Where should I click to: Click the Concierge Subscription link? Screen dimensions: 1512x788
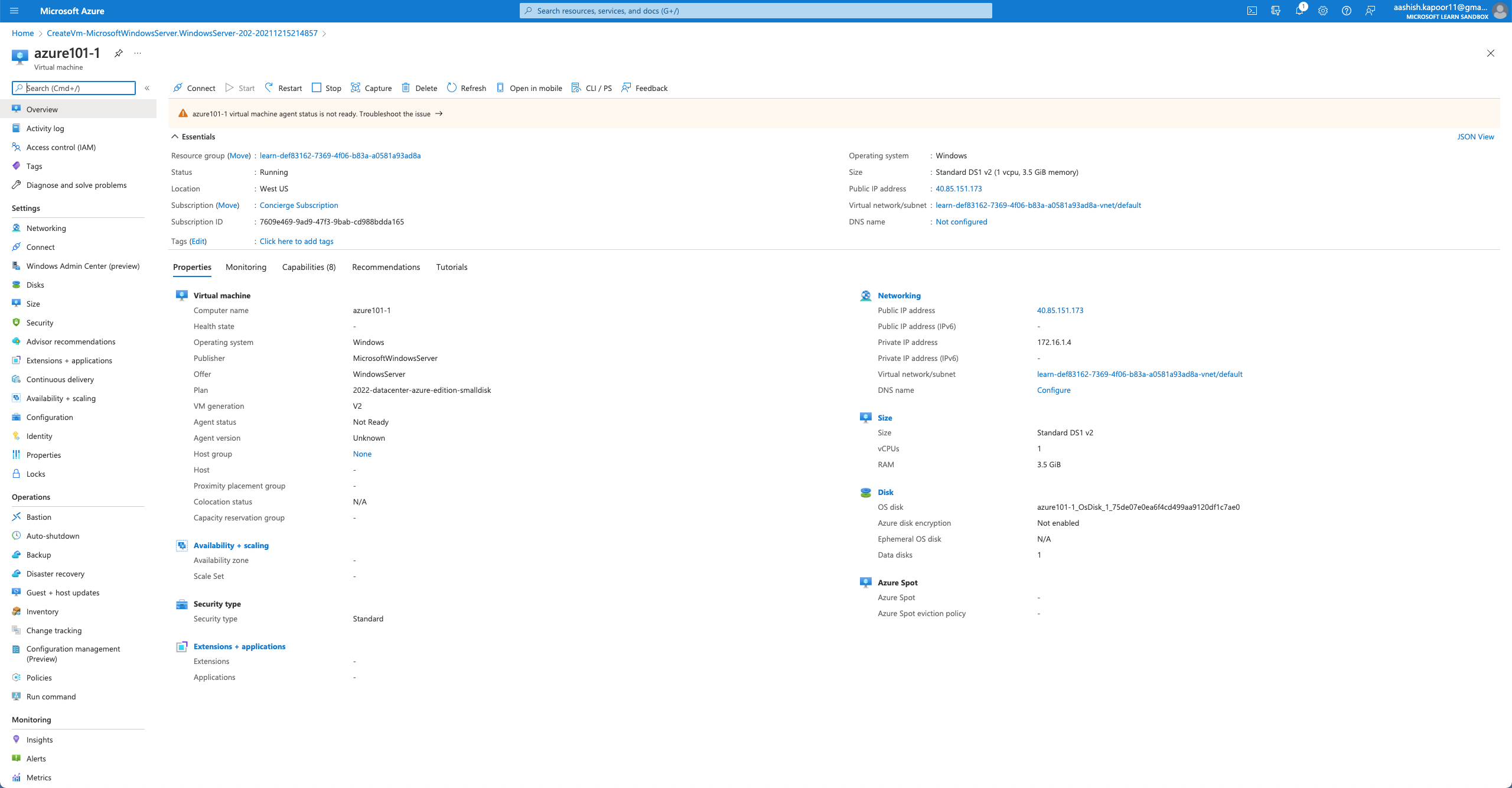coord(299,205)
